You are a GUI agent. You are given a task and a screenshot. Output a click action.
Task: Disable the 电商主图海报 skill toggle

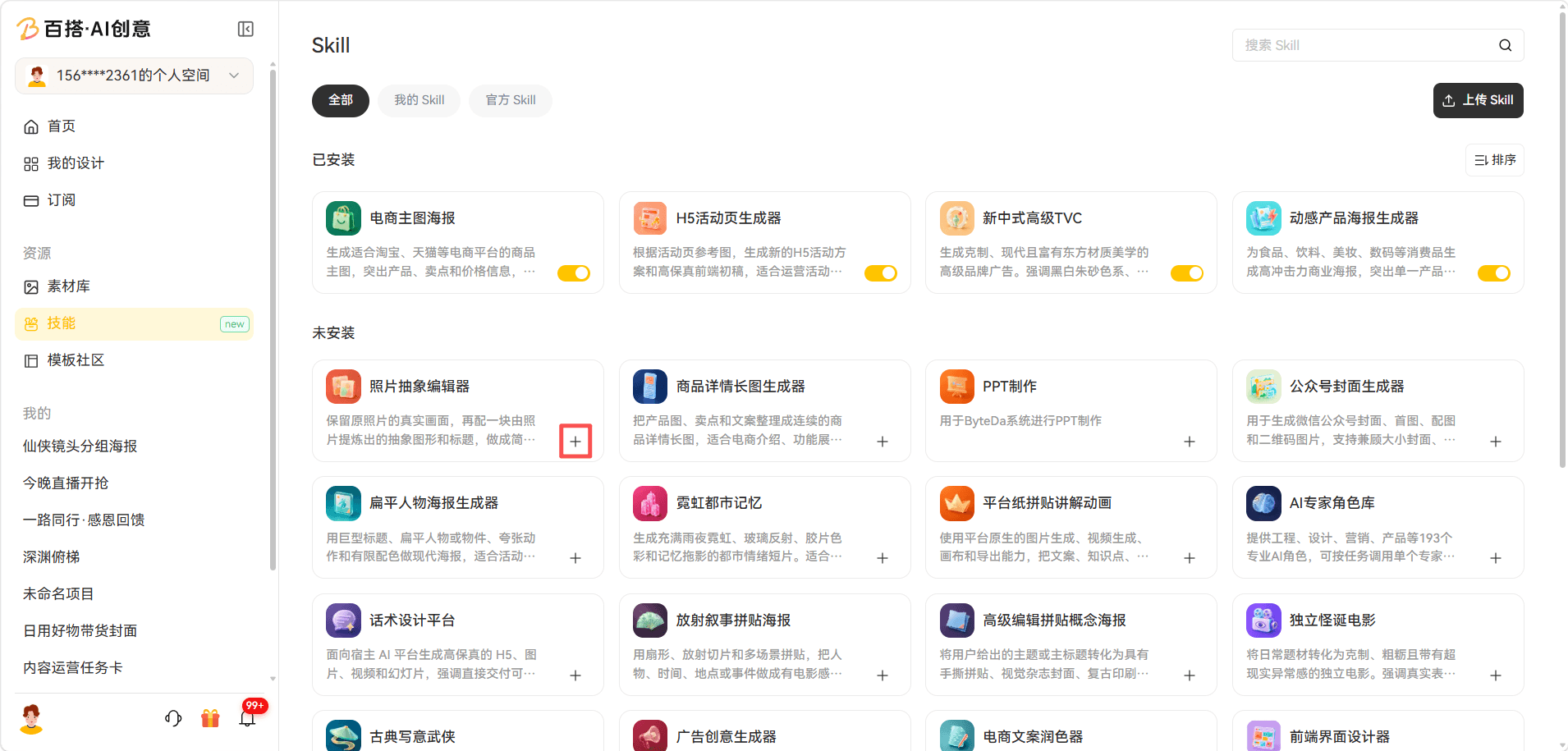574,273
